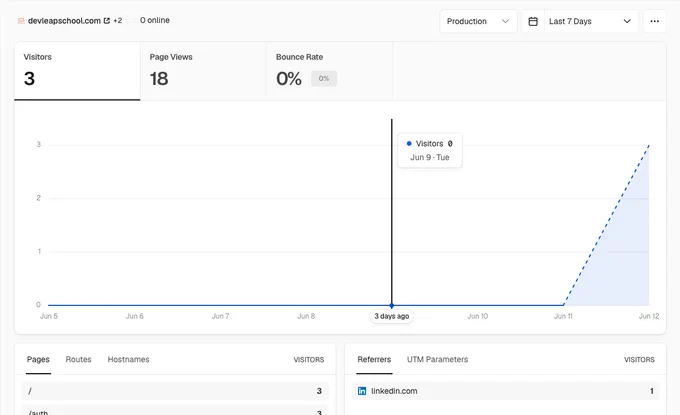680x415 pixels.
Task: Switch to the UTM Parameters tab
Action: [438, 359]
